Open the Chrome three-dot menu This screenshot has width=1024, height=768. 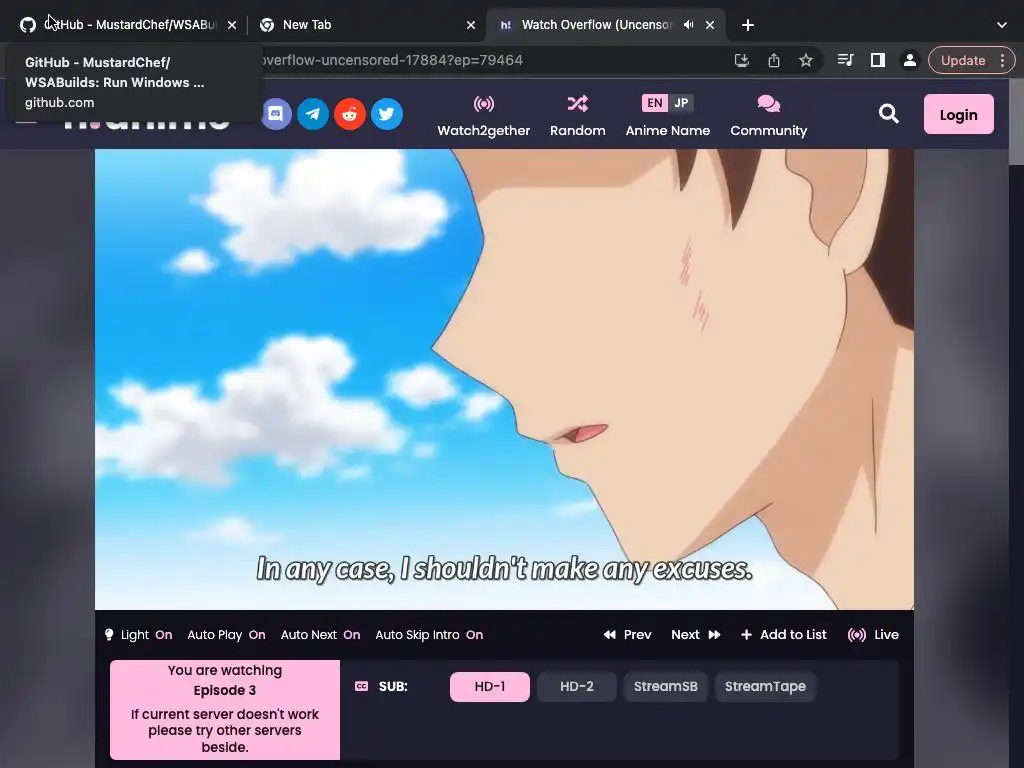coord(1002,61)
